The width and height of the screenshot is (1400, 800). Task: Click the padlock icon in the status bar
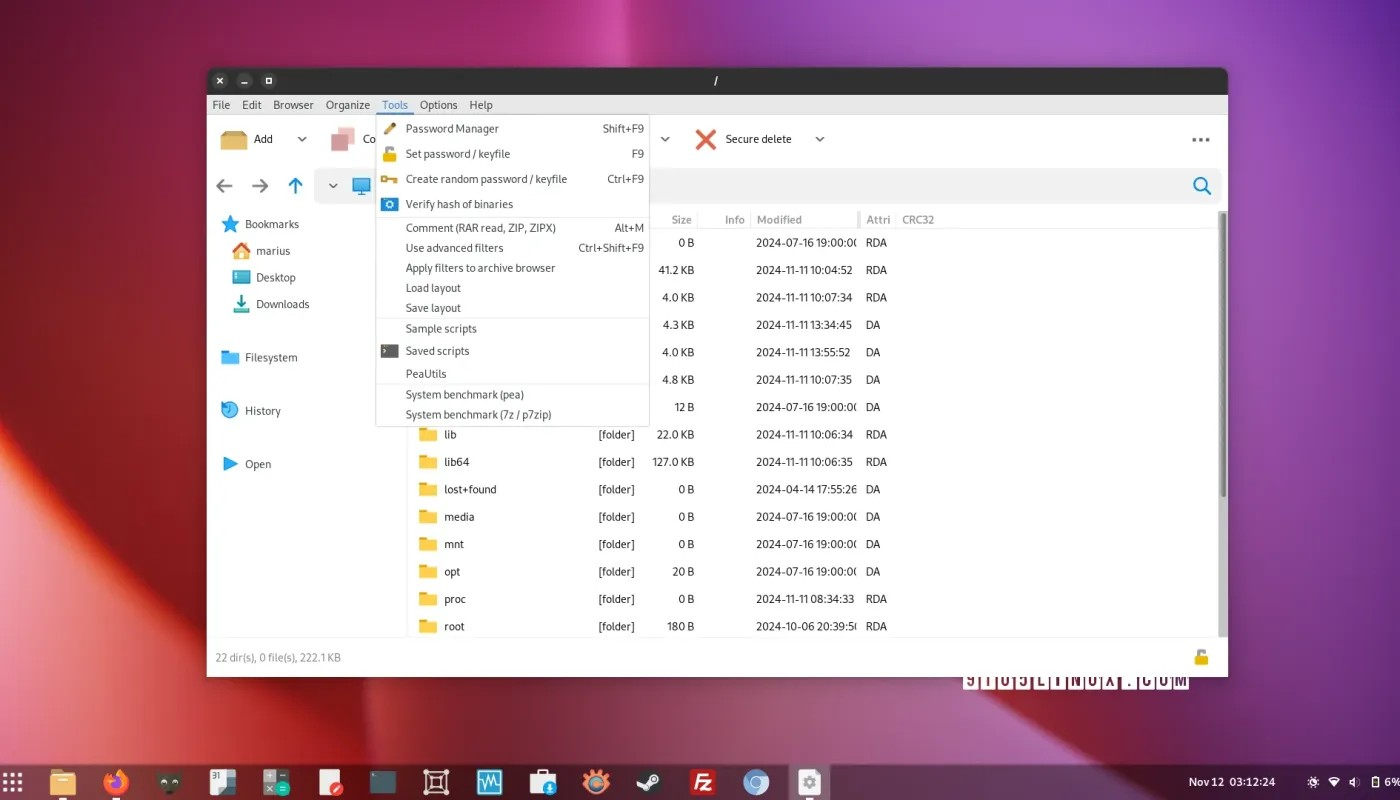pyautogui.click(x=1200, y=657)
